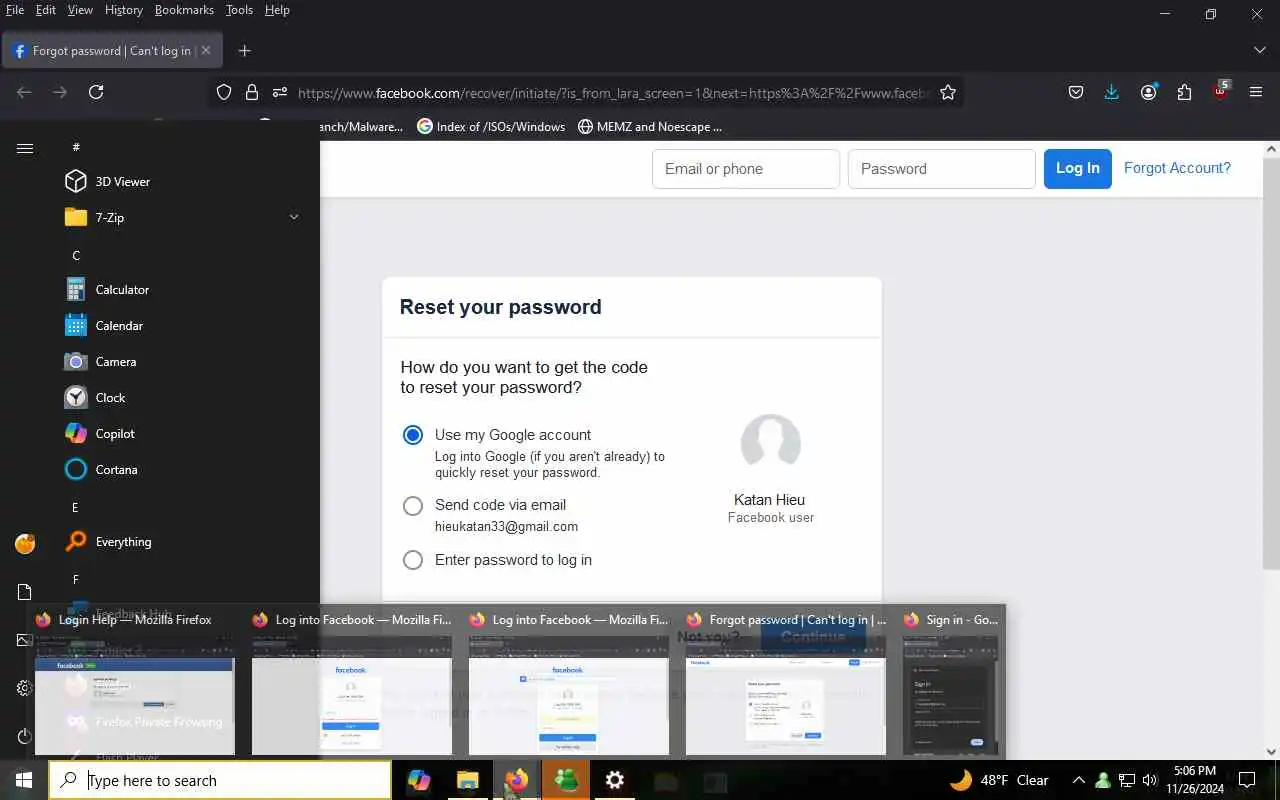Open the weather widget showing 48°F Clear

tap(1000, 780)
